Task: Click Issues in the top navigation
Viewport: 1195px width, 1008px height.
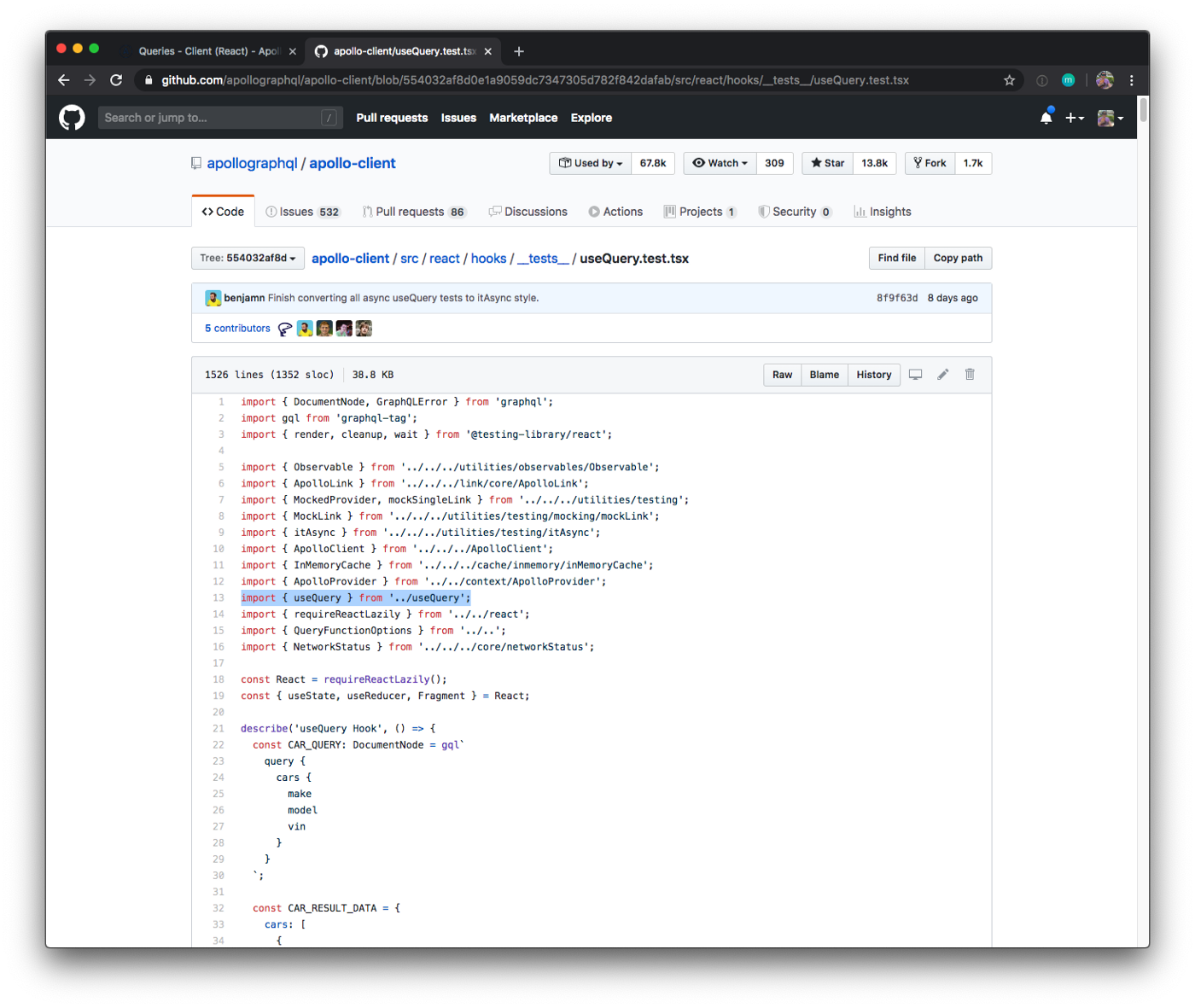Action: click(458, 118)
